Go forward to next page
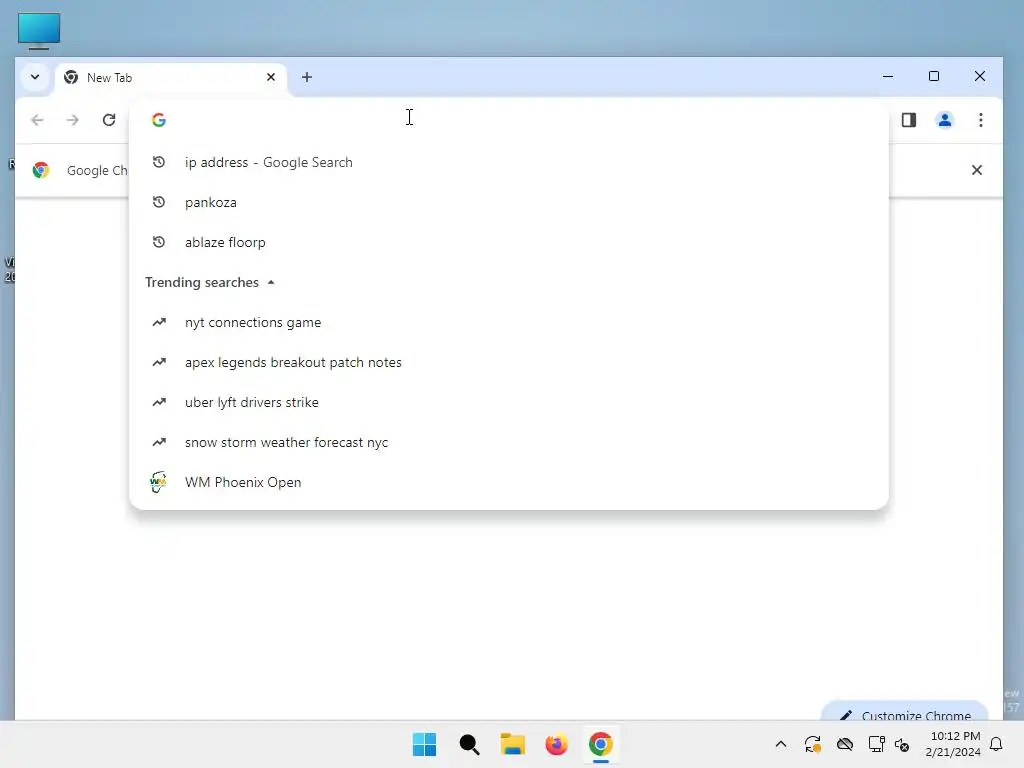 [x=72, y=120]
